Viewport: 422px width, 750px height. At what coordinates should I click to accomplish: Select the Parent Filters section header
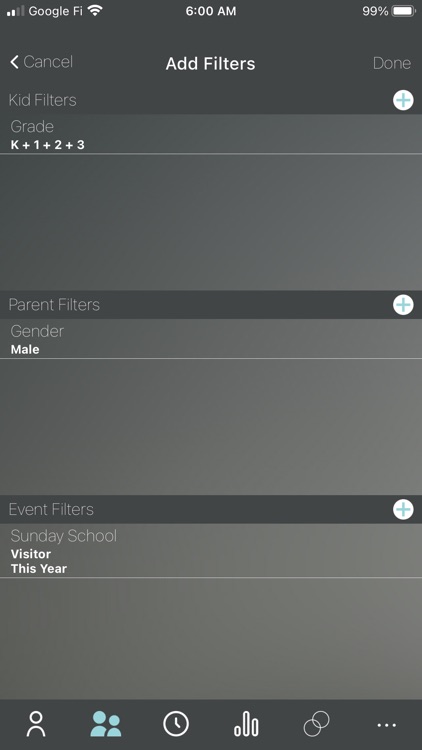coord(54,305)
